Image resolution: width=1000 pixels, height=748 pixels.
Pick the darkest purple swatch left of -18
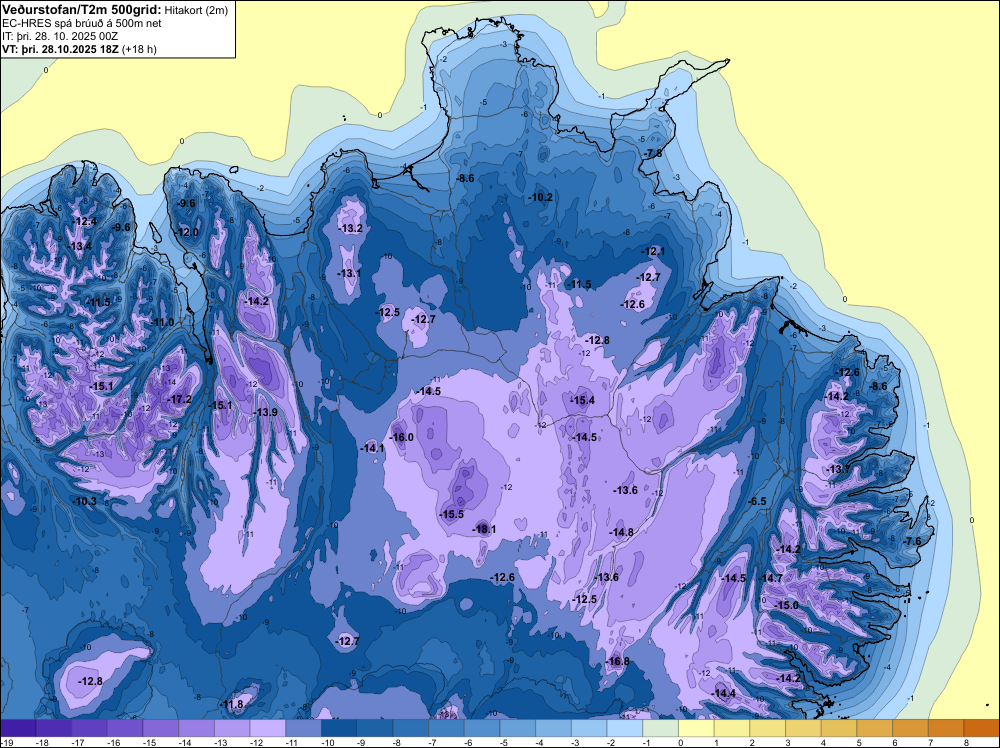(18, 726)
